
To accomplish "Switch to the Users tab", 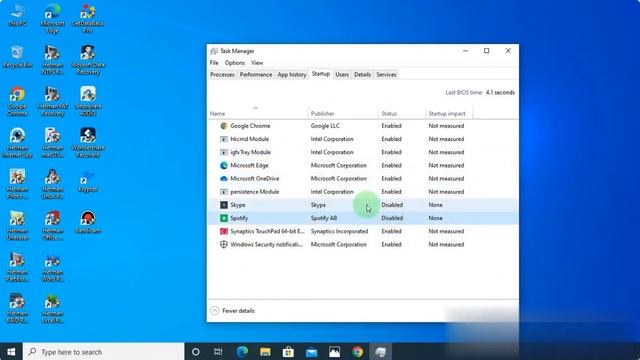I will point(342,75).
